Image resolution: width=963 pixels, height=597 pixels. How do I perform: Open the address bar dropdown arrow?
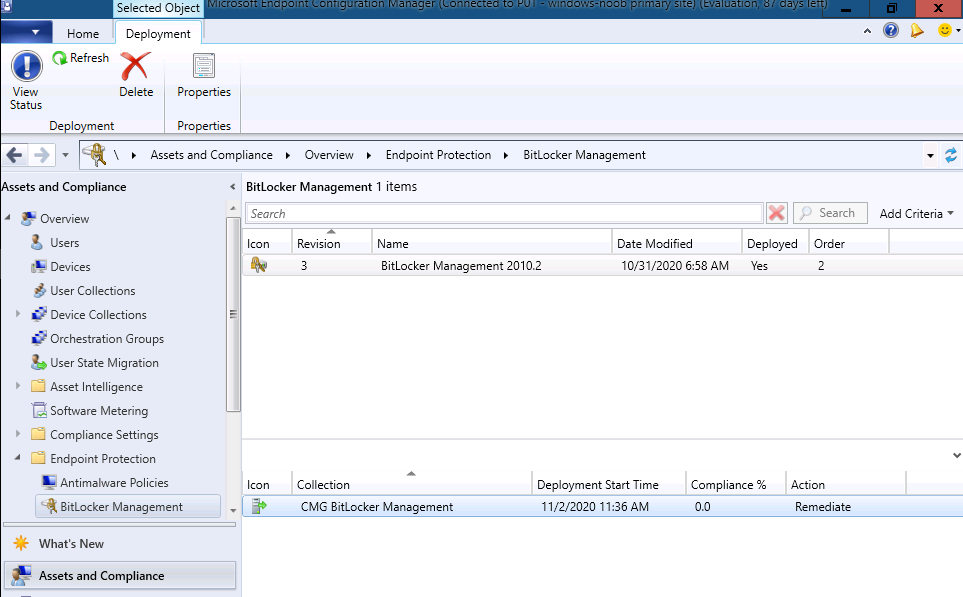coord(930,155)
